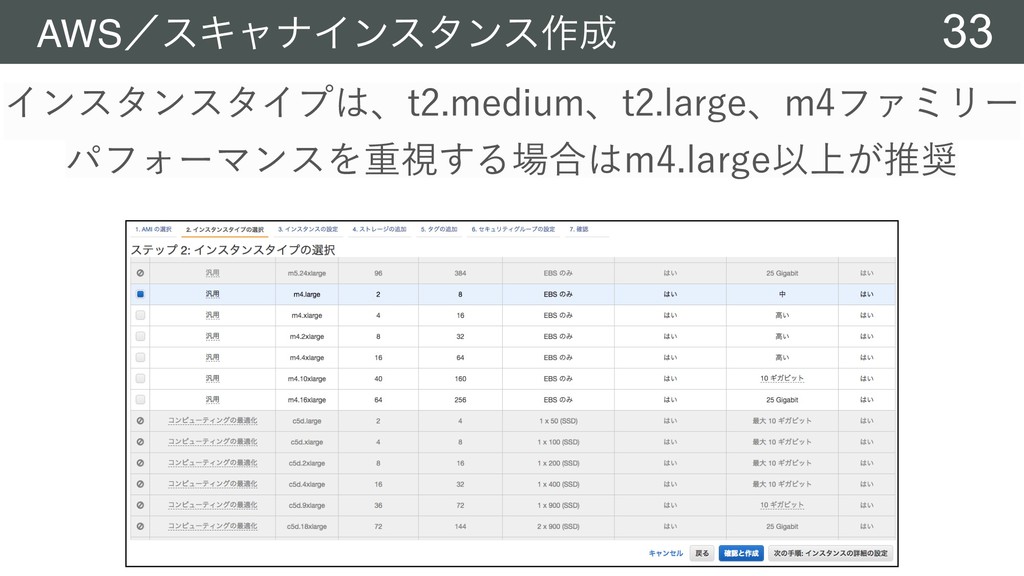This screenshot has height=576, width=1024.
Task: Click the 25 Gigabit cell in the m4.16xlarge row
Action: [x=782, y=400]
